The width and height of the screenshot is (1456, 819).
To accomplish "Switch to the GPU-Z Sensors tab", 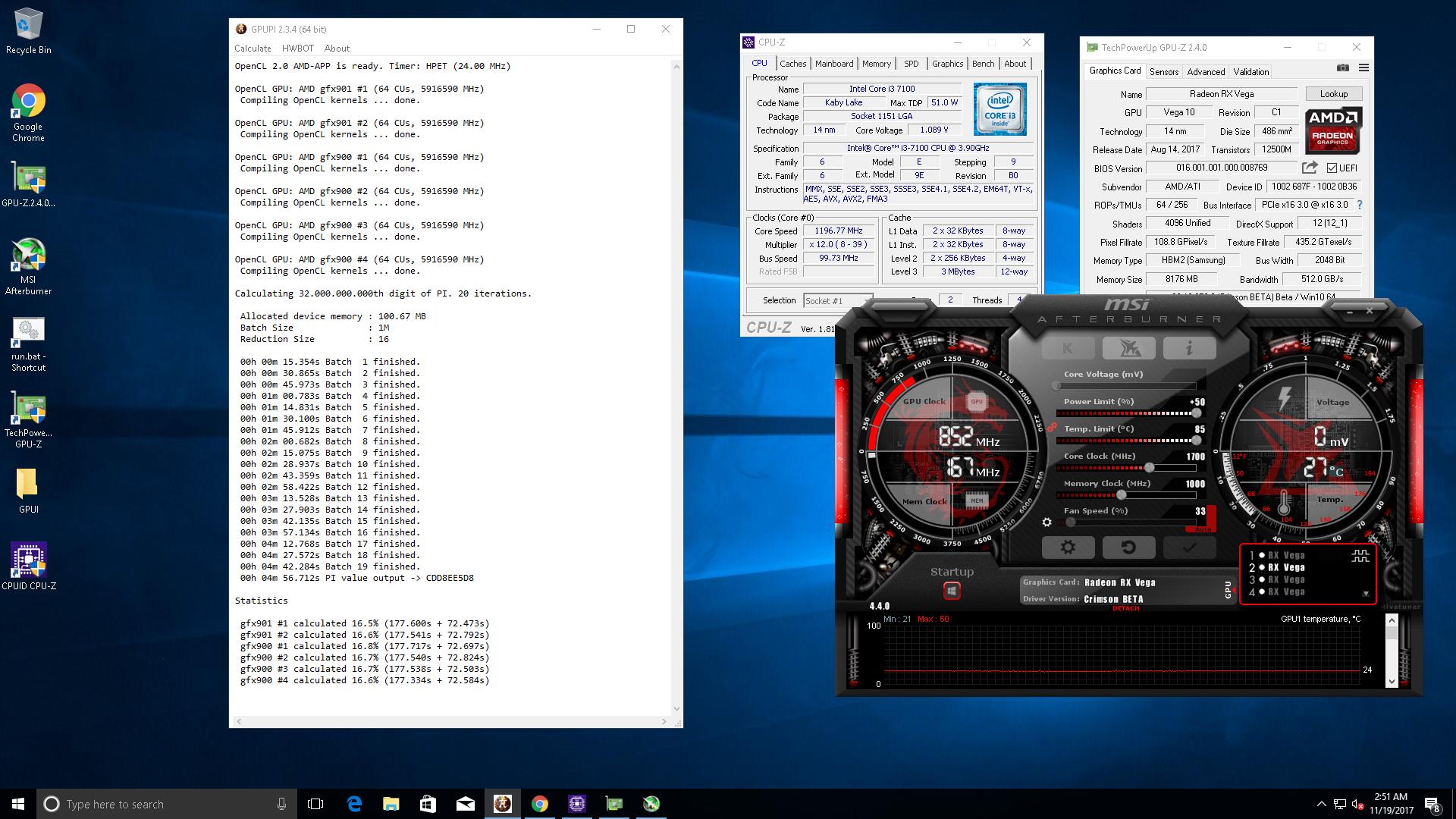I will tap(1164, 72).
